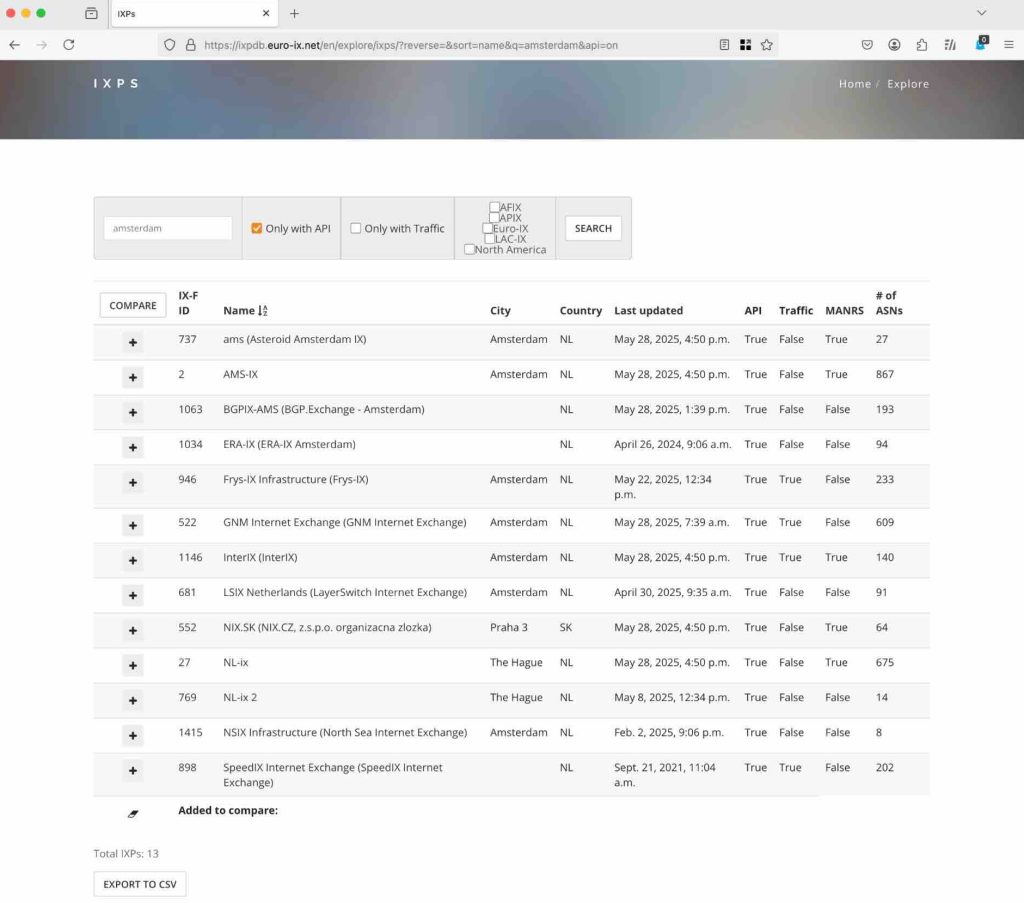Add BGPIX-AMS row to compare with plus
This screenshot has height=903, width=1024.
[133, 413]
